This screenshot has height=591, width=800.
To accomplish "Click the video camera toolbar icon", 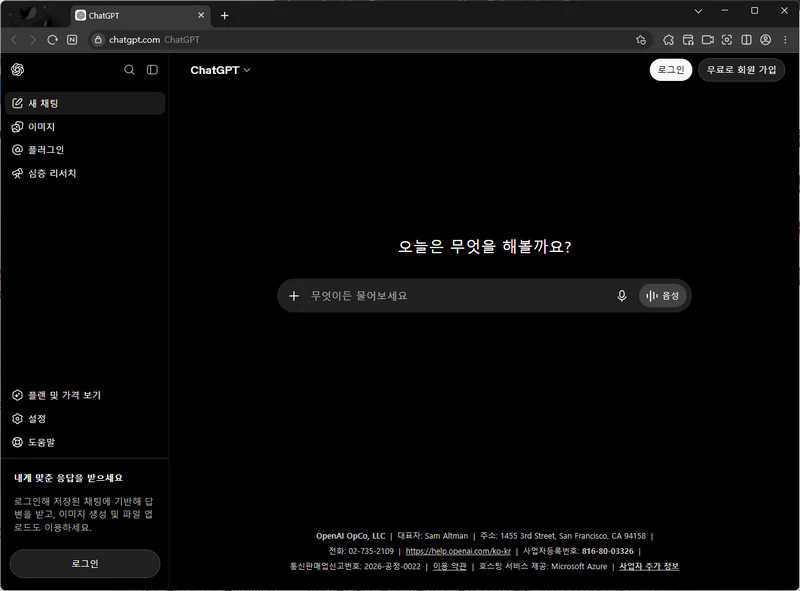I will coord(708,40).
